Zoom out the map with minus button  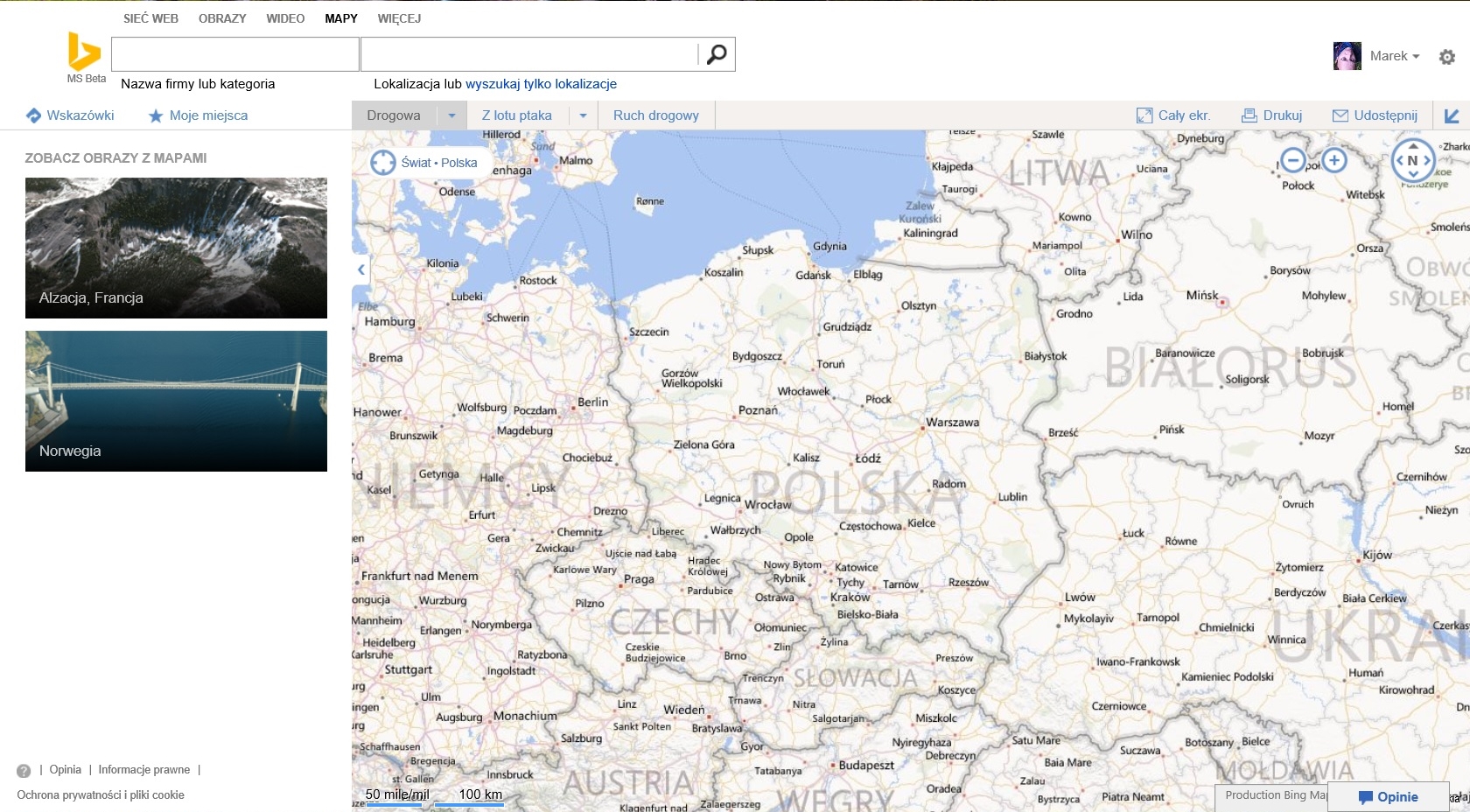1292,160
